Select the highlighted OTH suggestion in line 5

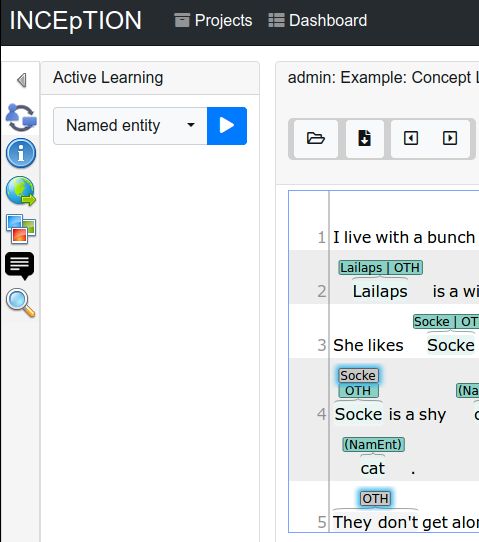click(375, 499)
